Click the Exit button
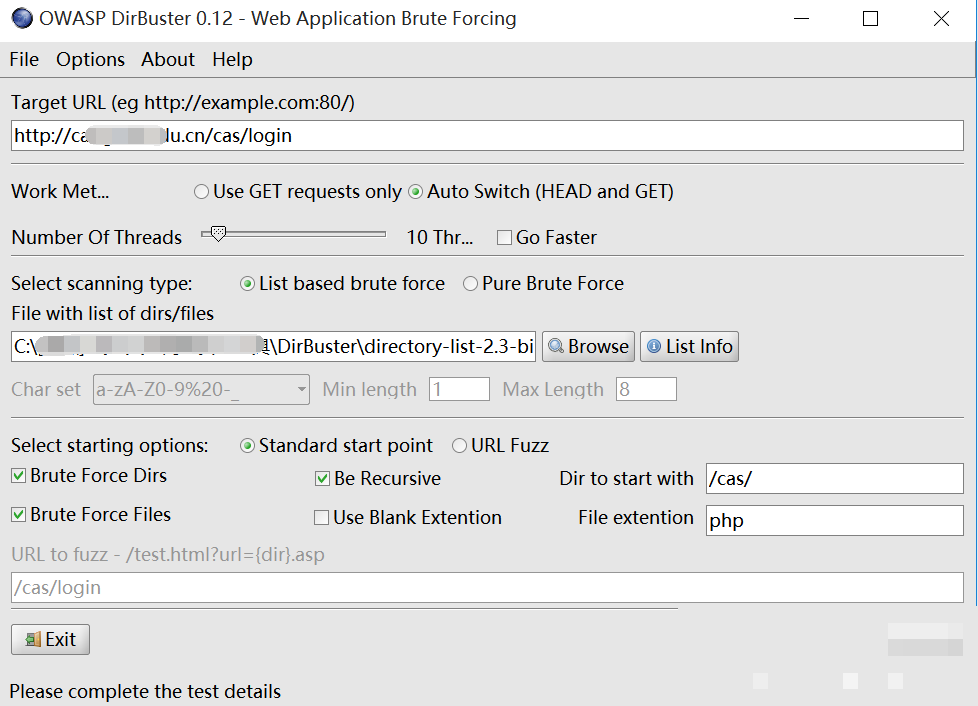This screenshot has width=978, height=706. click(51, 639)
